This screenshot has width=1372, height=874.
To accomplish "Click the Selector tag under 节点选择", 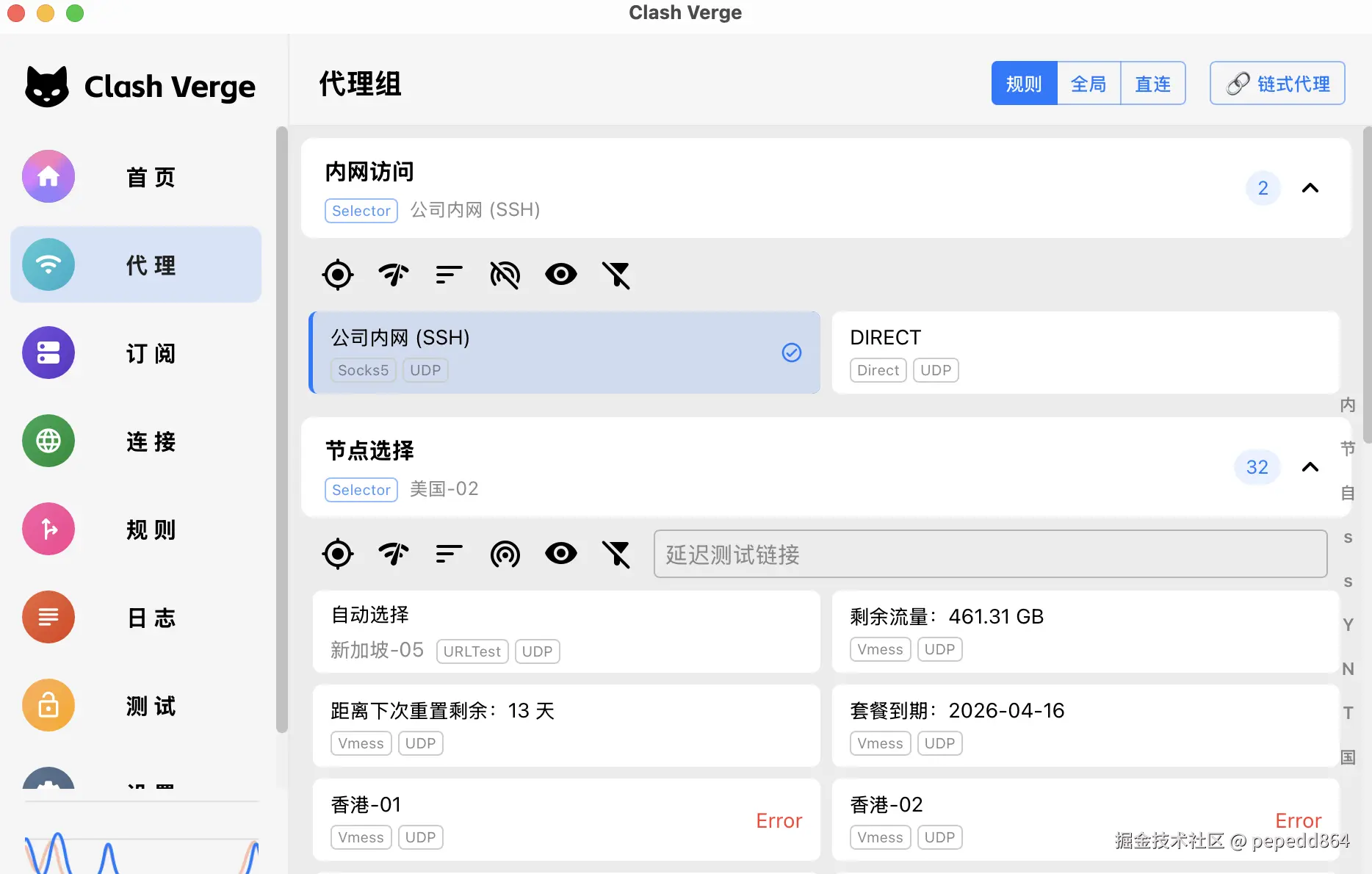I will point(361,490).
